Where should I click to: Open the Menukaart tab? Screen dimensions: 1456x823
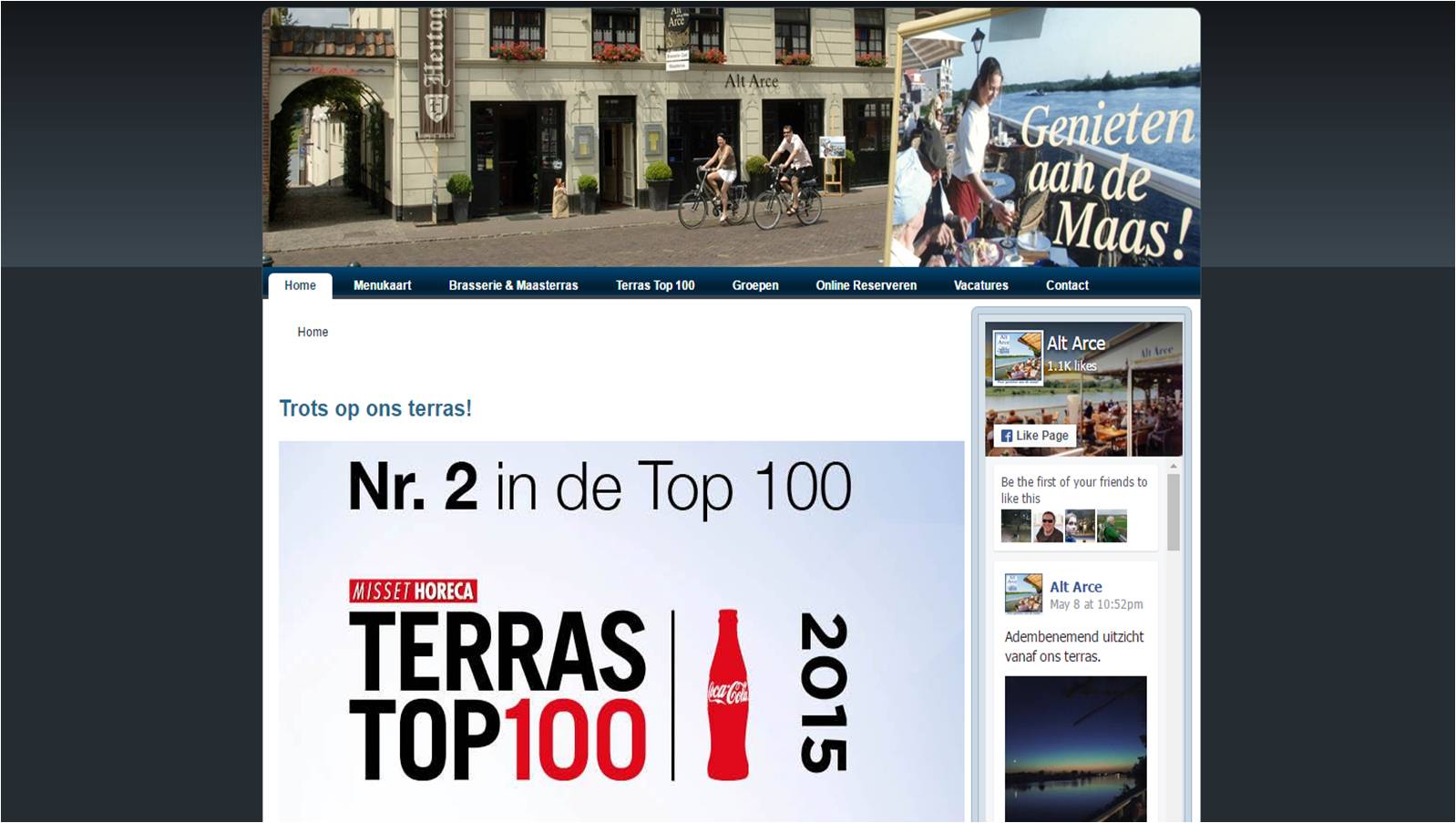[x=382, y=285]
